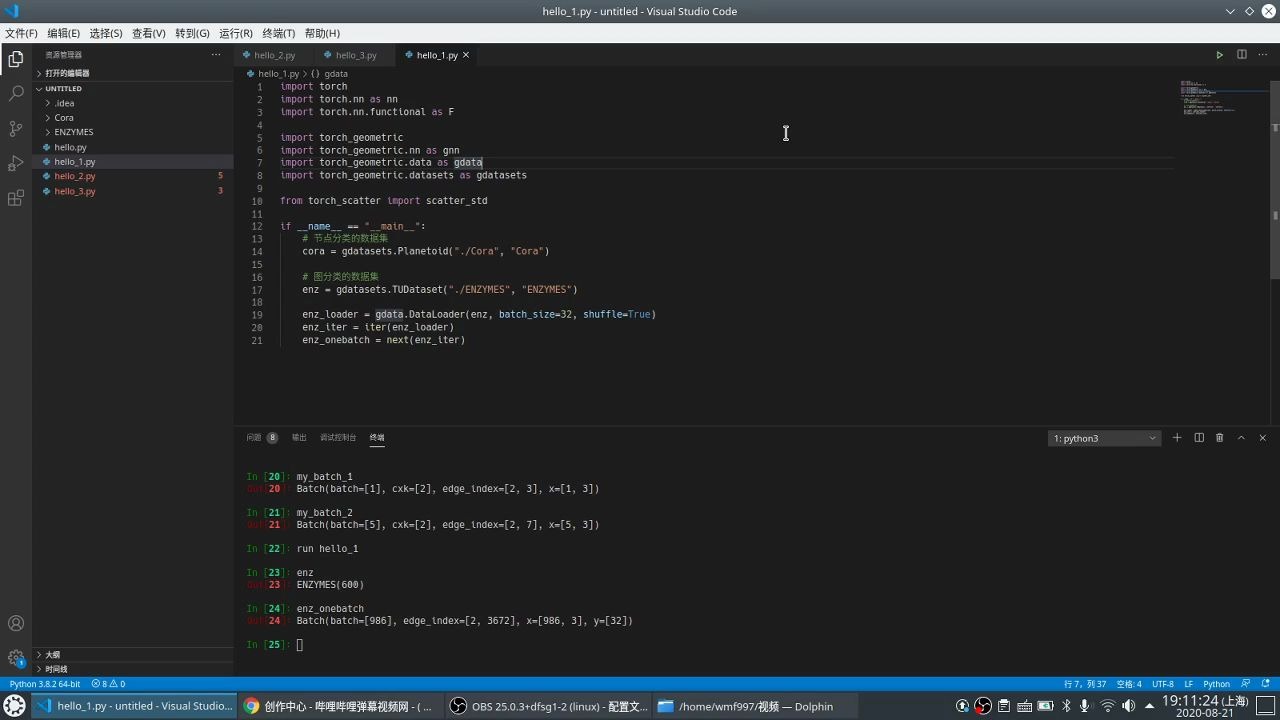Switch to Chrome bilibili taskbar window
This screenshot has height=720, width=1280.
pos(339,706)
